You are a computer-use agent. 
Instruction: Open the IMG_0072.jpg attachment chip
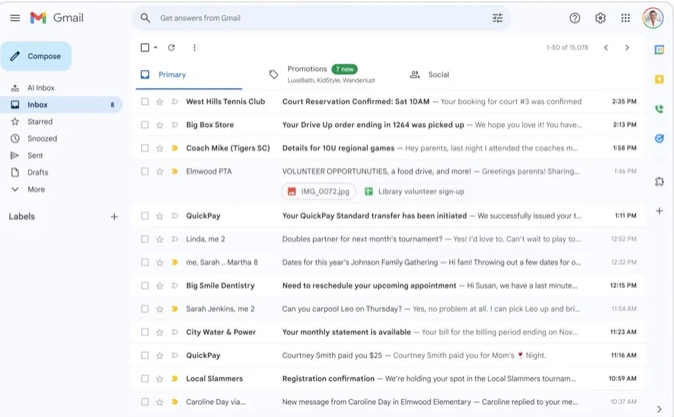pos(319,191)
